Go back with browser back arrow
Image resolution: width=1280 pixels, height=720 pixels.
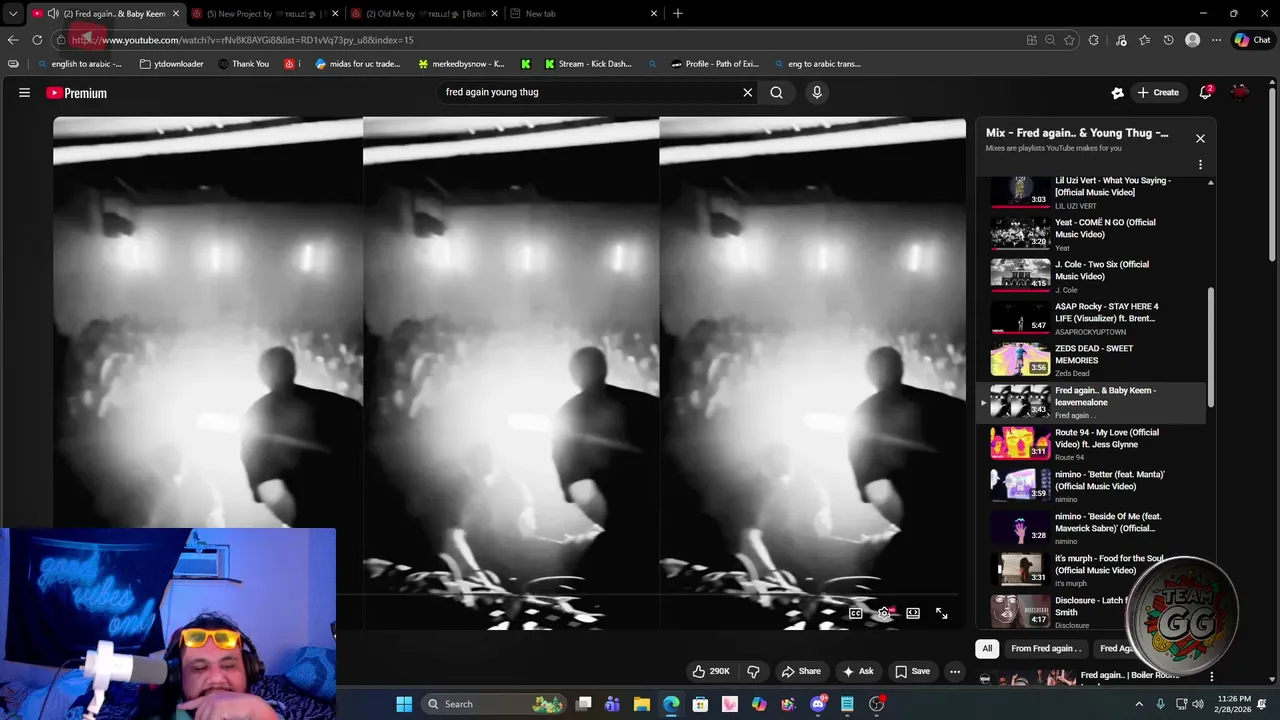(x=13, y=40)
